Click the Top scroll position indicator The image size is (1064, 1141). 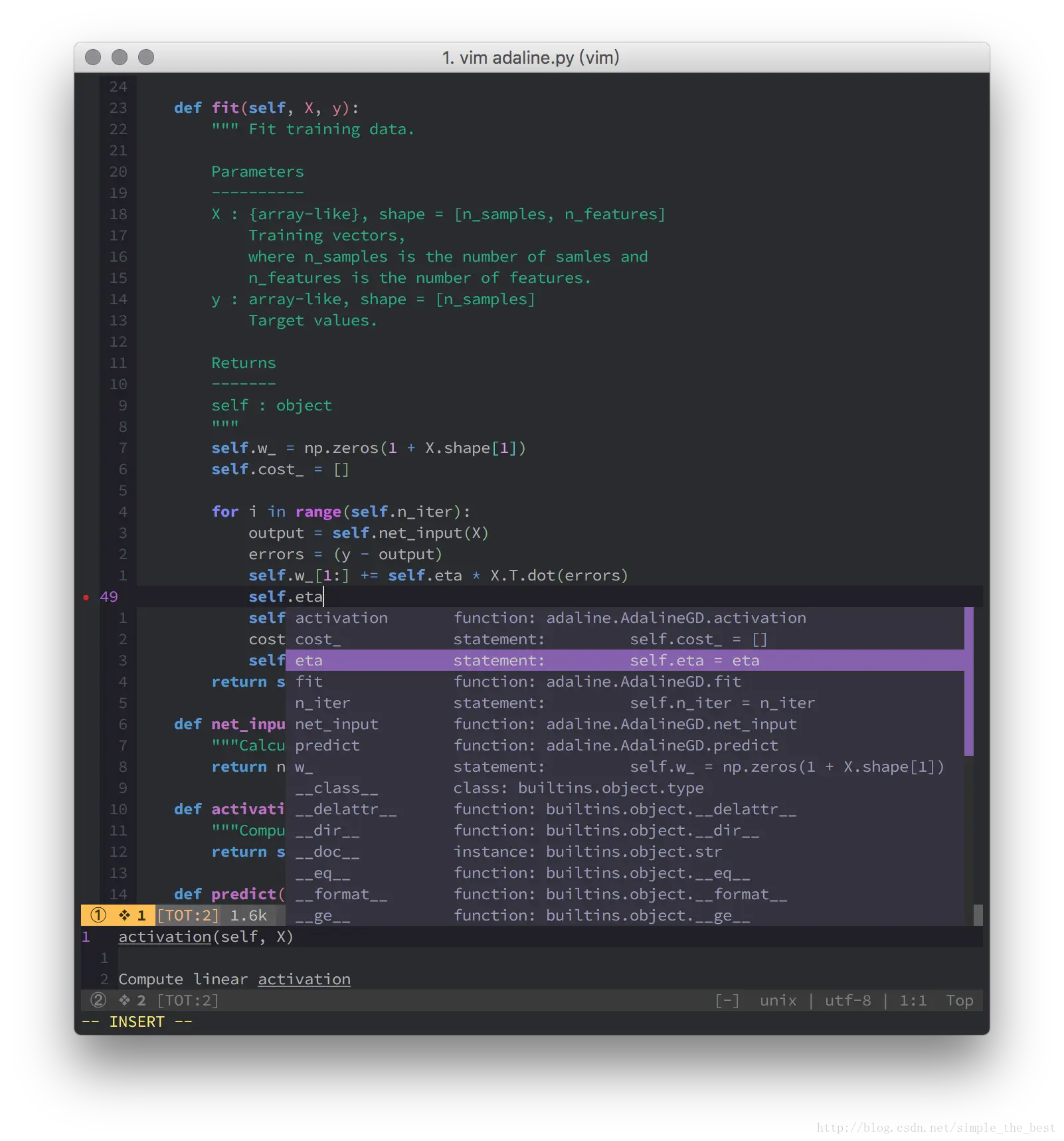(x=960, y=1000)
